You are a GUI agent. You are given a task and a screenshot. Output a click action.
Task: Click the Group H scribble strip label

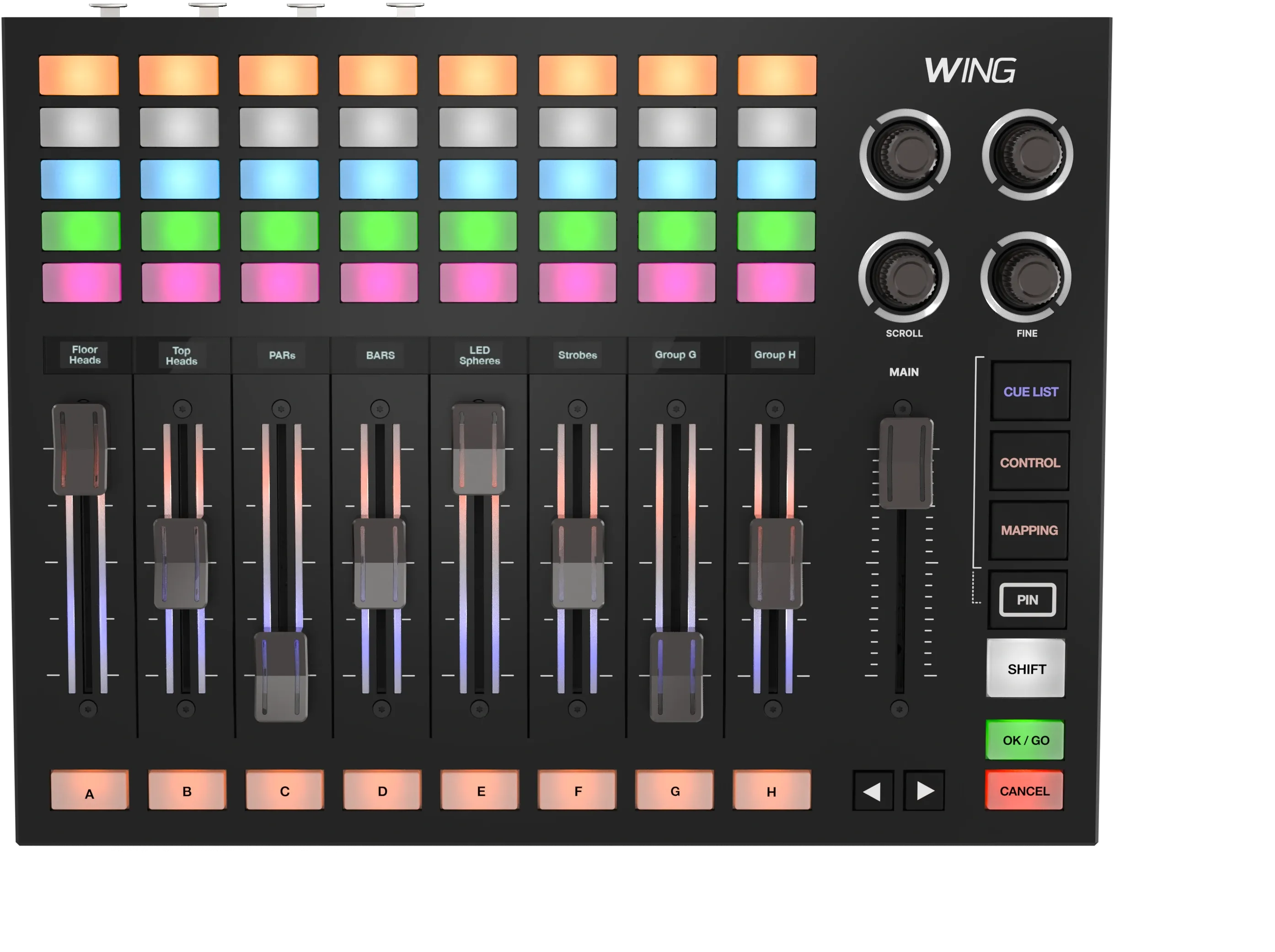click(x=775, y=354)
